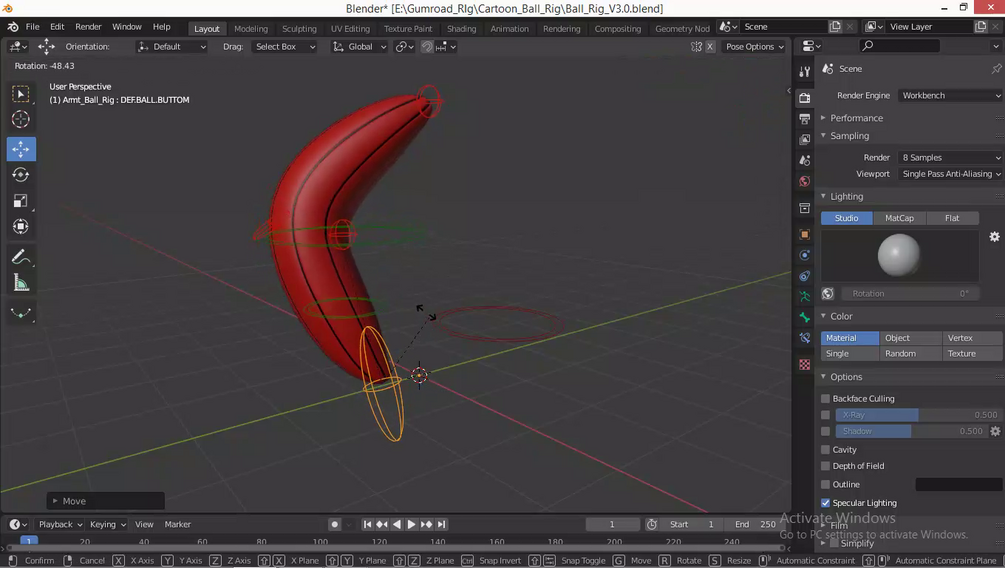Click the play animation button
The width and height of the screenshot is (1005, 568).
coord(411,524)
